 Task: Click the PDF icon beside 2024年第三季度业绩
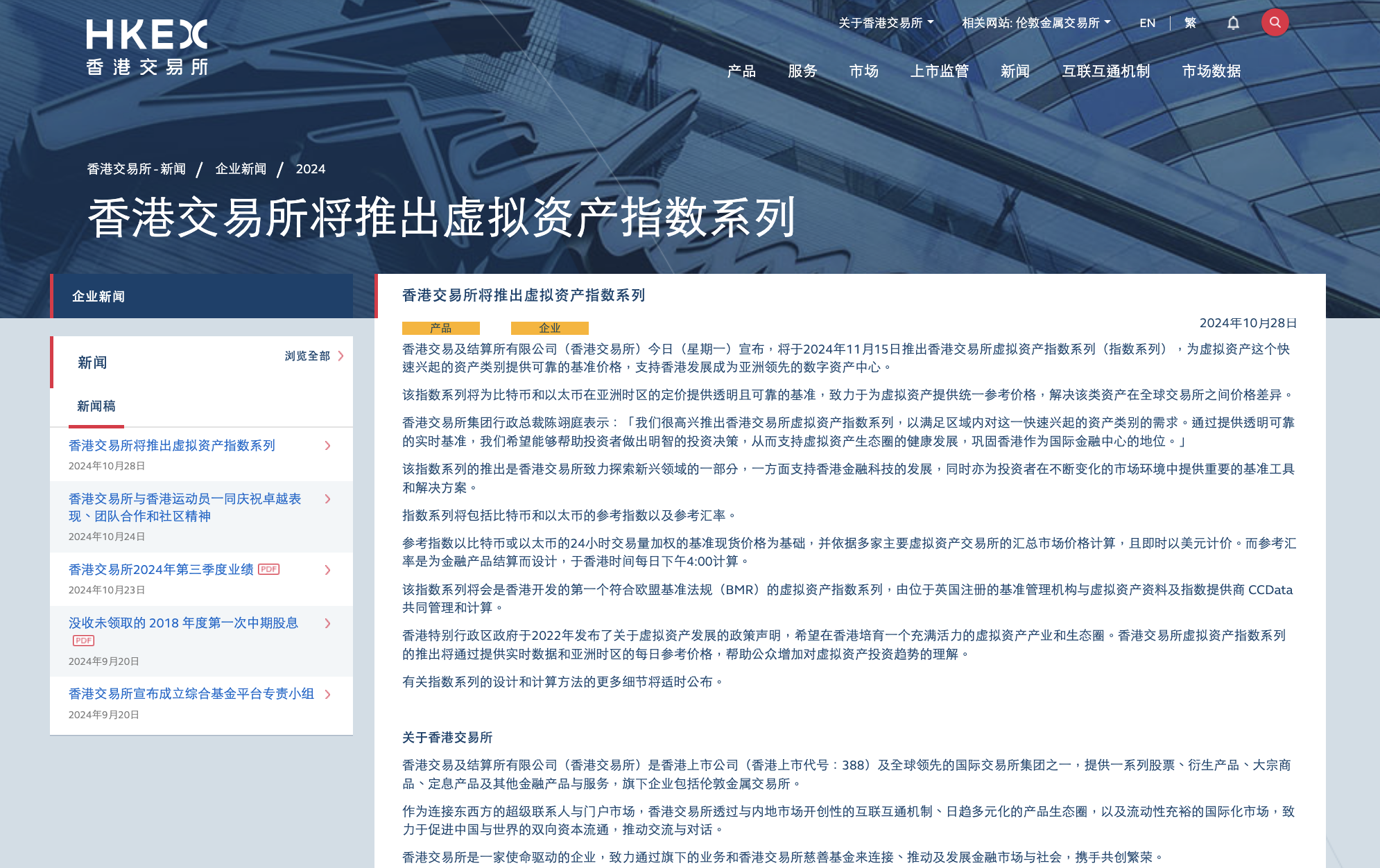(x=268, y=569)
